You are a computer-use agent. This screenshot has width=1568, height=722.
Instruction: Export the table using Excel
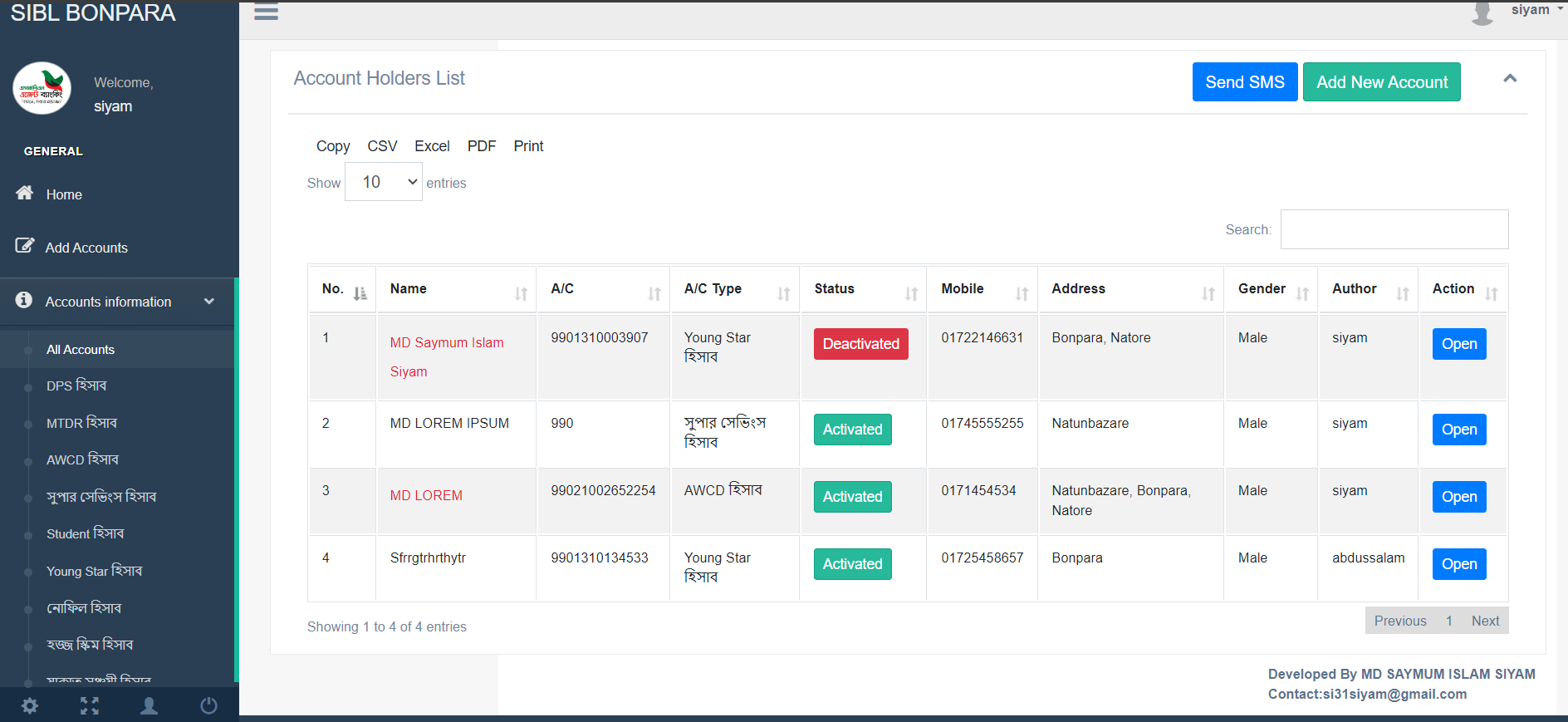[432, 146]
